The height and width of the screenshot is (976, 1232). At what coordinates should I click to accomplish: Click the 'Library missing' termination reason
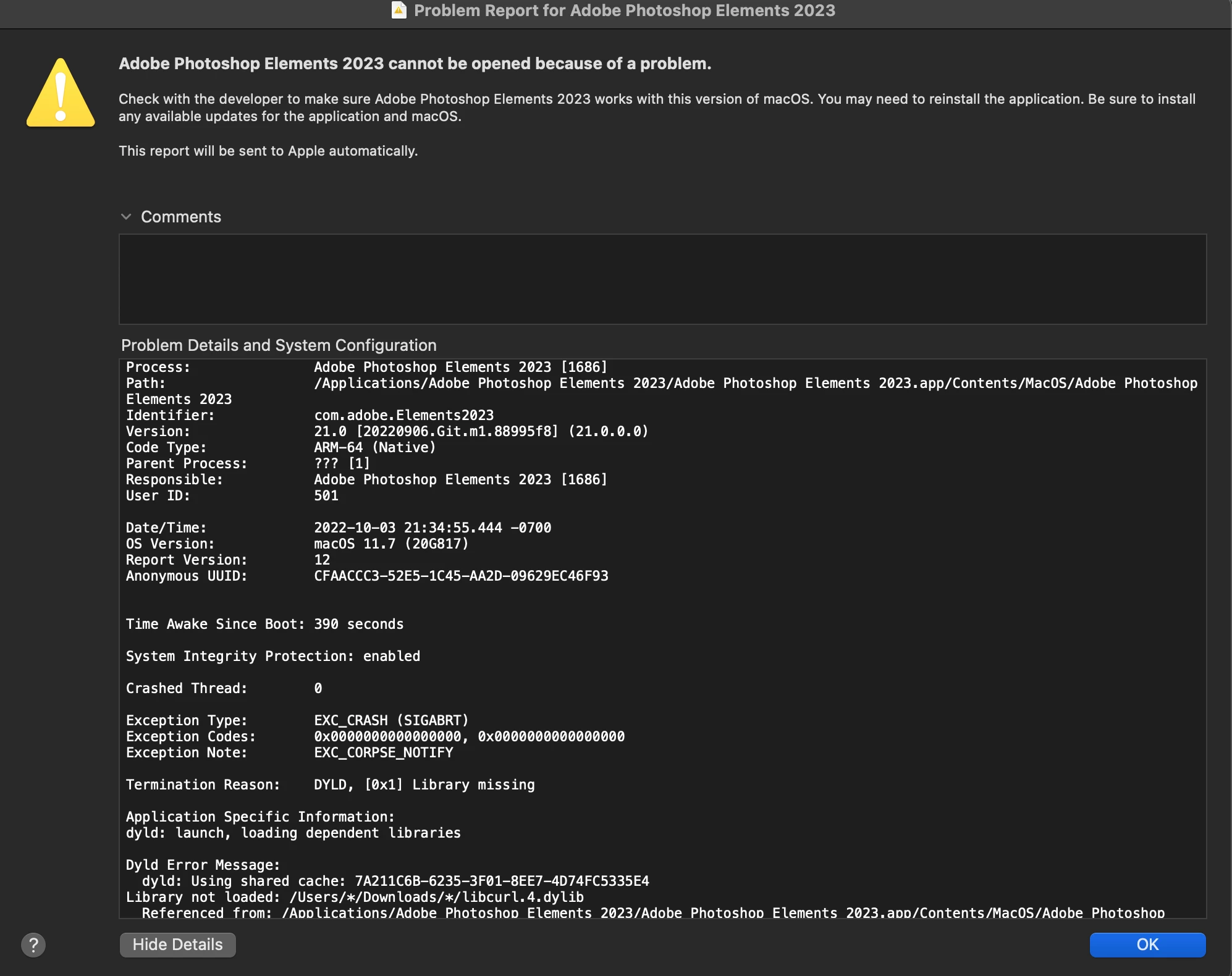point(473,785)
